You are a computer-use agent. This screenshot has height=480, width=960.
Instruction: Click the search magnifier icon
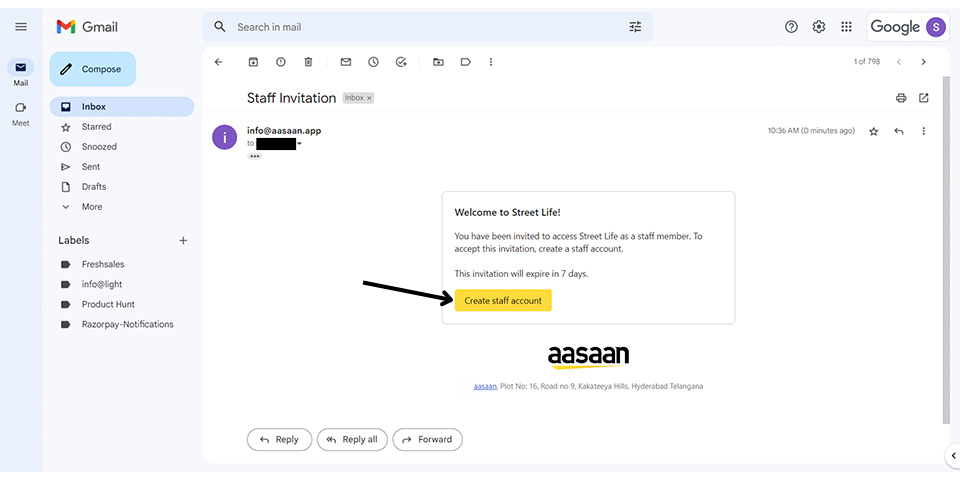click(220, 27)
